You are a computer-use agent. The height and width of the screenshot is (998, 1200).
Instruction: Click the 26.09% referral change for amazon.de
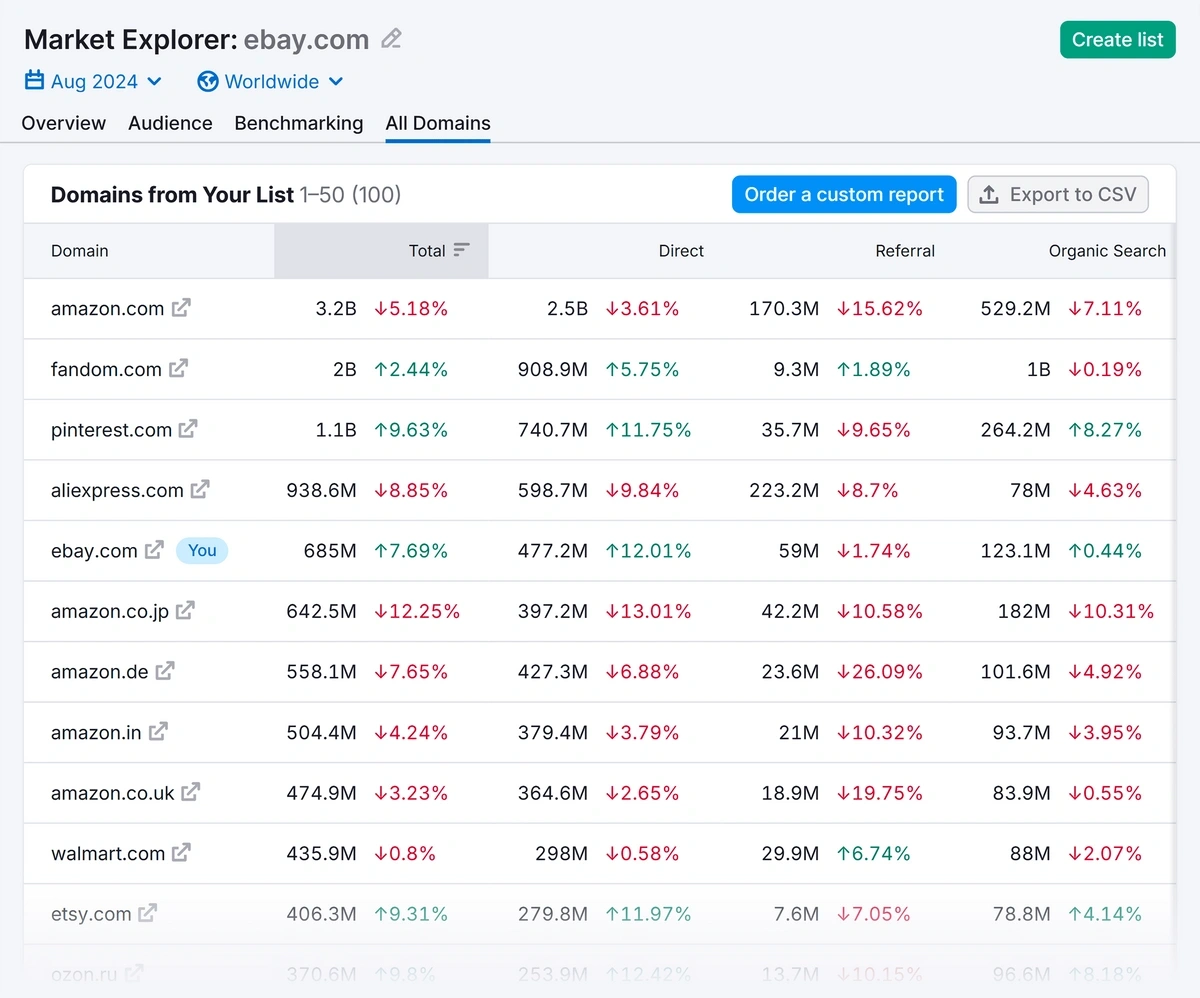click(880, 672)
